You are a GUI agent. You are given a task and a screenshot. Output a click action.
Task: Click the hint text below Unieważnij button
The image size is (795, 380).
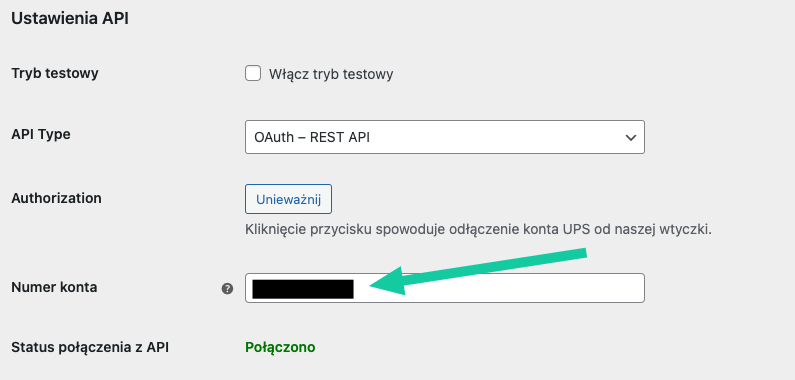[479, 230]
